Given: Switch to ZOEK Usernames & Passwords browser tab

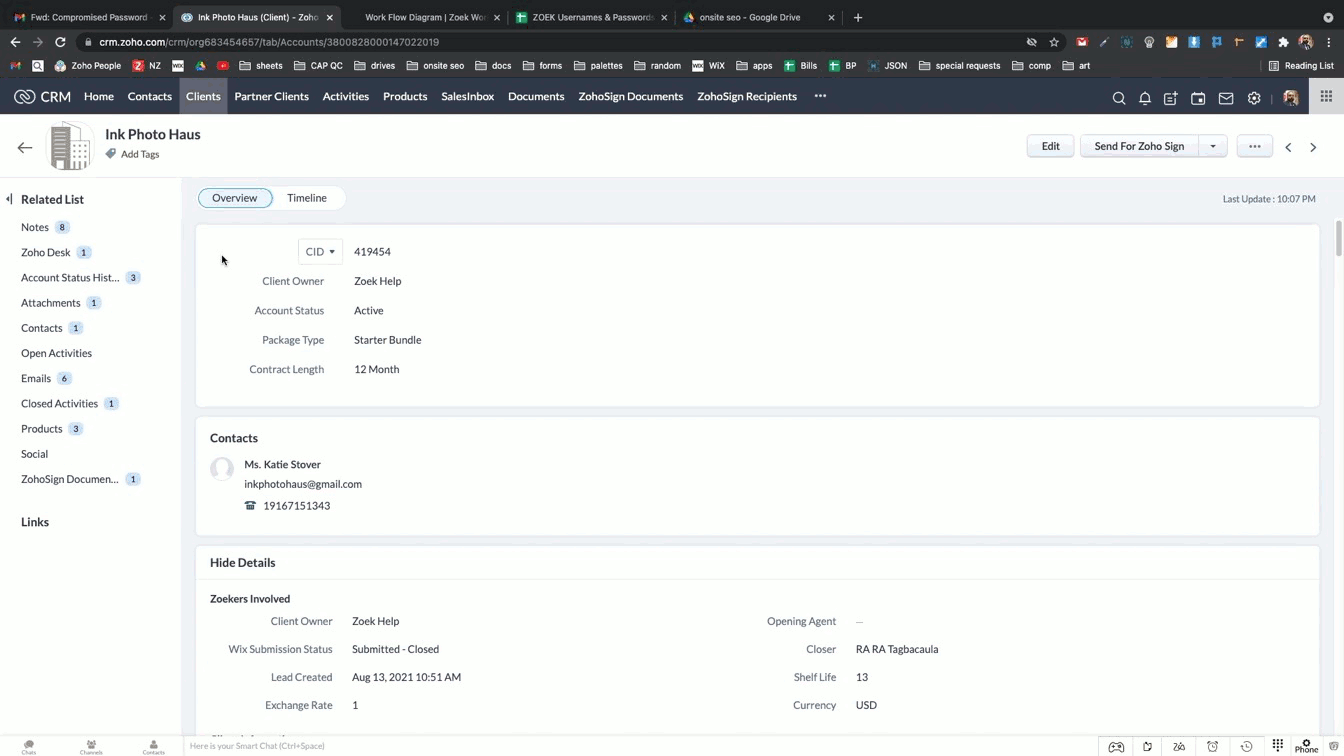Looking at the screenshot, I should (593, 17).
